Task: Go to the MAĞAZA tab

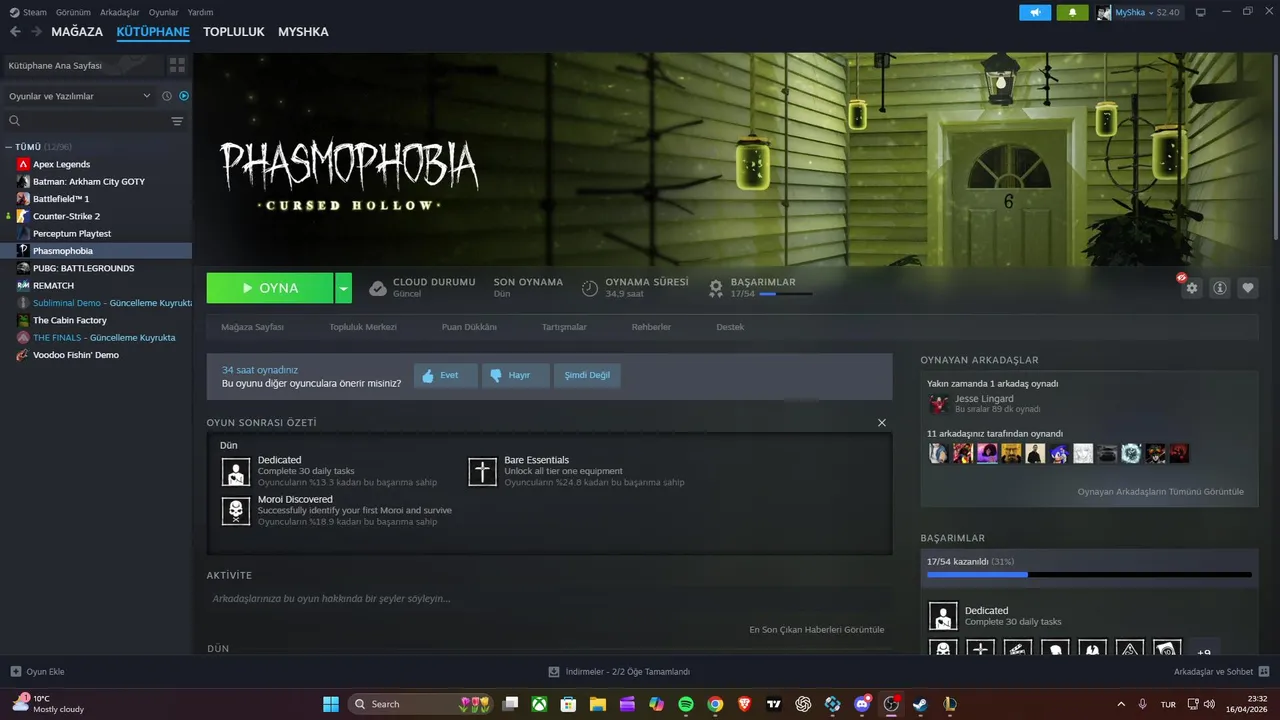Action: pos(77,32)
